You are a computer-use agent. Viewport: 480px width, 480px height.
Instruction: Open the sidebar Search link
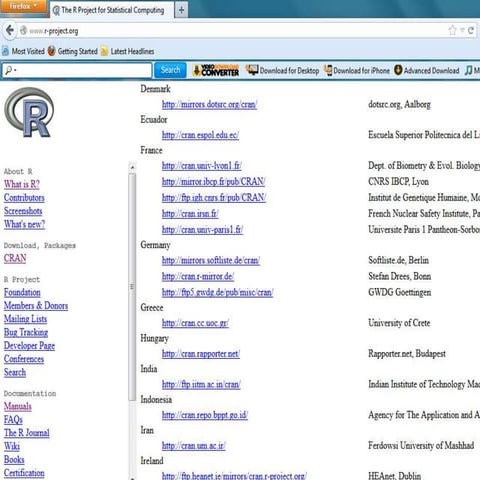point(15,372)
